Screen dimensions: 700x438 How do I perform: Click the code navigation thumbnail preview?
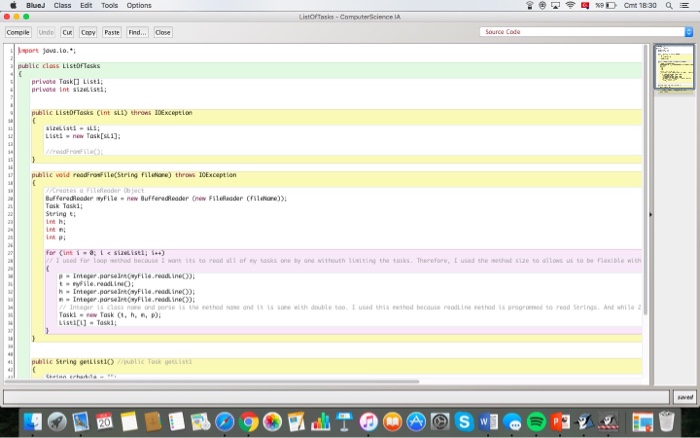tap(674, 67)
